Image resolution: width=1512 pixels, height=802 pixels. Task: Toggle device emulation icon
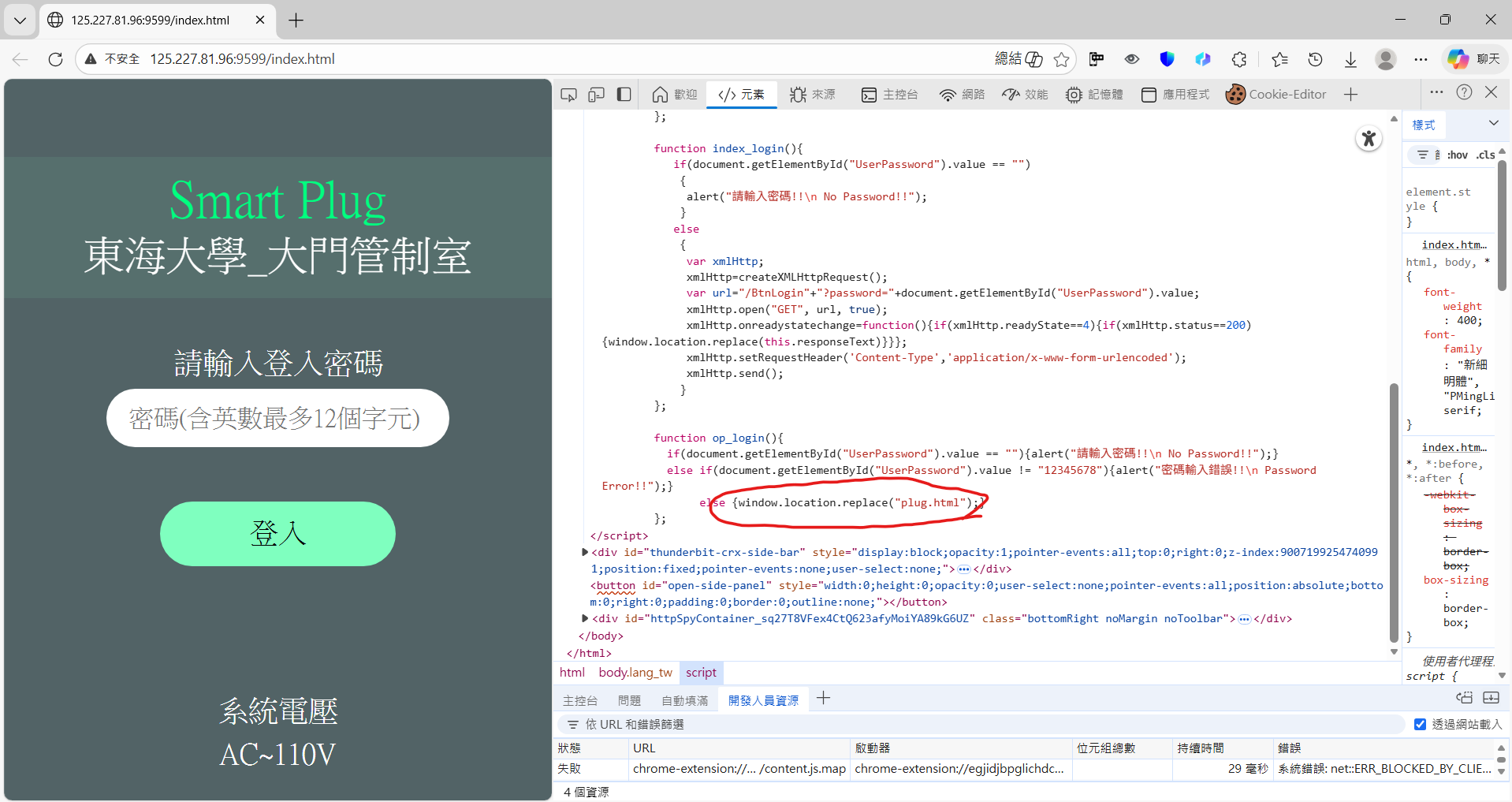597,95
